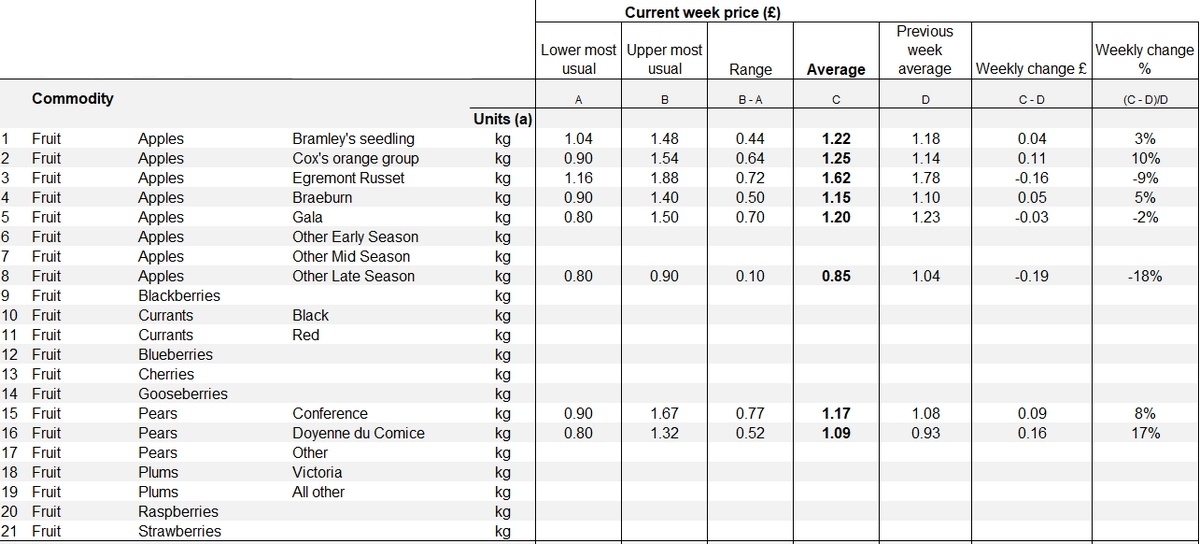Viewport: 1200px width, 544px height.
Task: Click the 'Weekly change %' column header
Action: [1144, 59]
